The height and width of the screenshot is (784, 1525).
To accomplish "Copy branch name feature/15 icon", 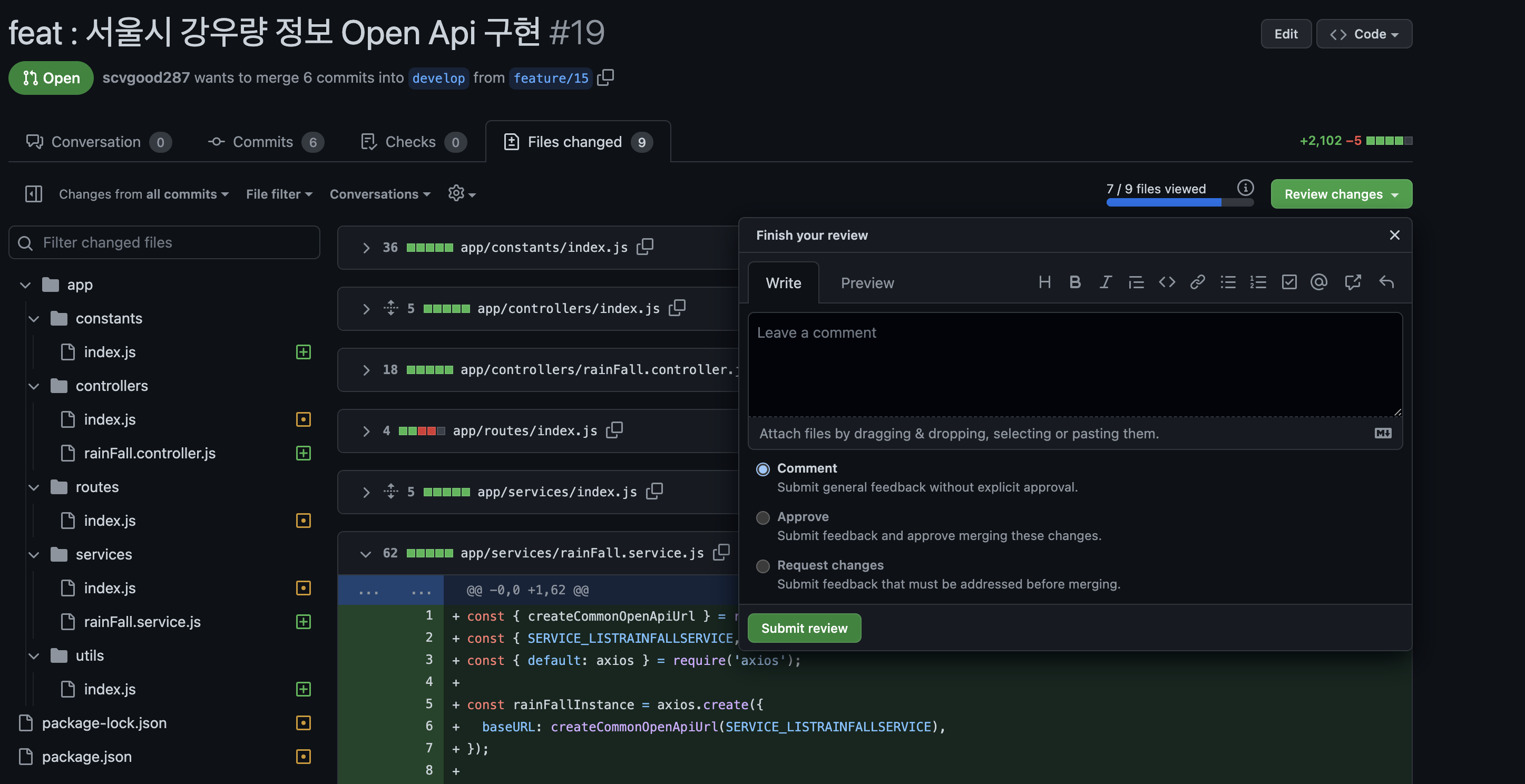I will point(605,77).
